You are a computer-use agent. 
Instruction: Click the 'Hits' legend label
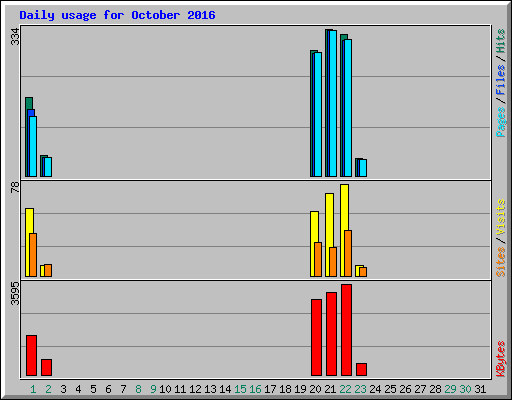[x=500, y=41]
